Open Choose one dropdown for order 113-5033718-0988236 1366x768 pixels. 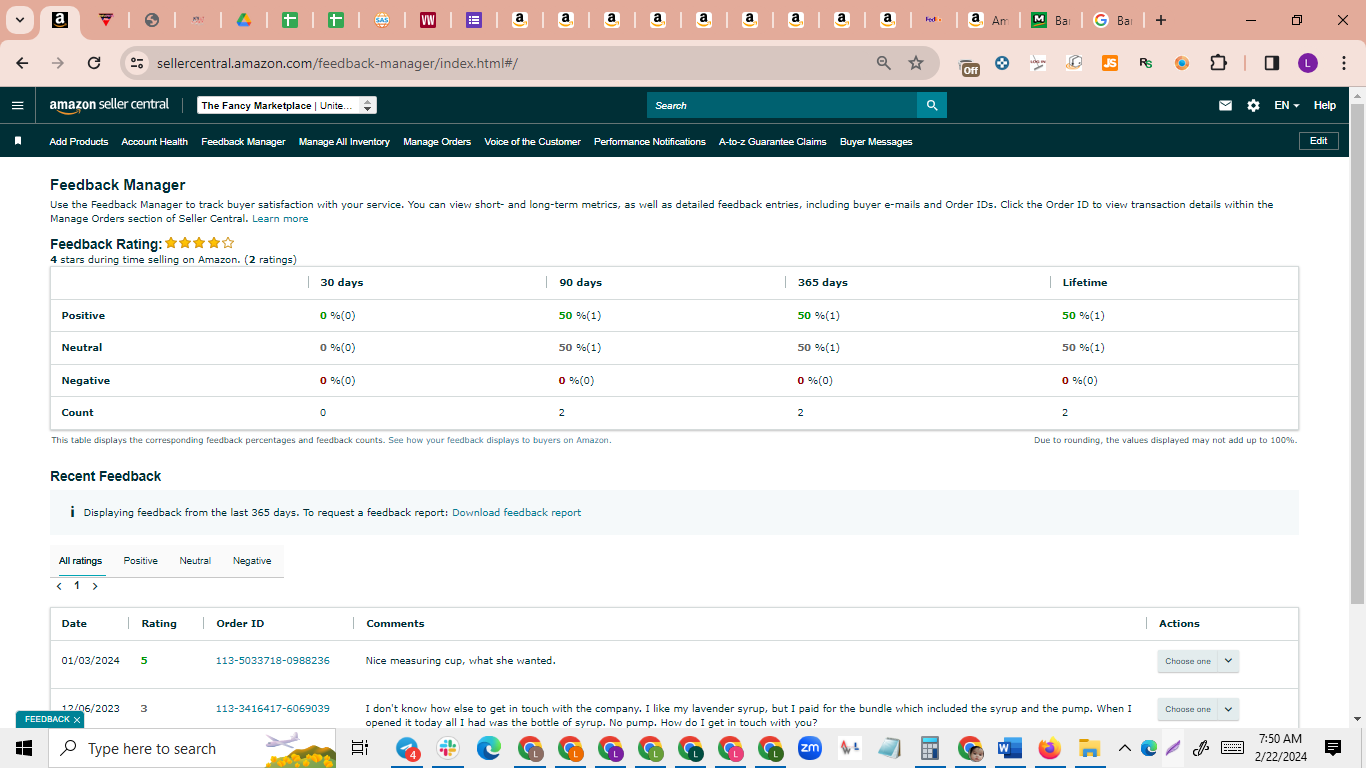click(x=1198, y=661)
